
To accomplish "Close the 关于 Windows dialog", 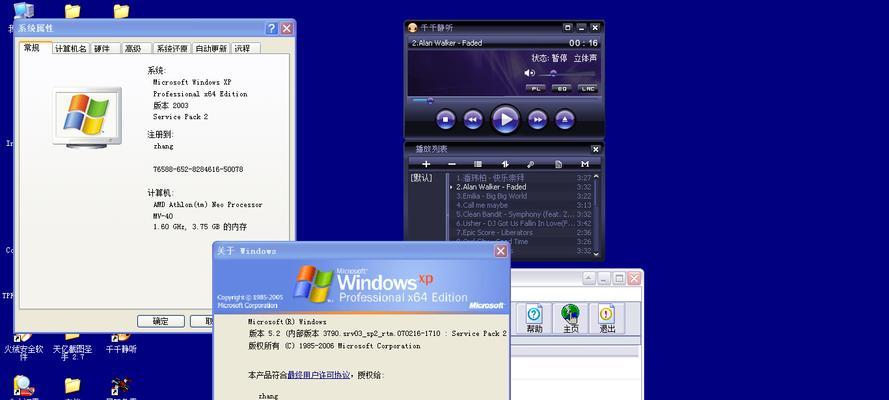I will (500, 251).
